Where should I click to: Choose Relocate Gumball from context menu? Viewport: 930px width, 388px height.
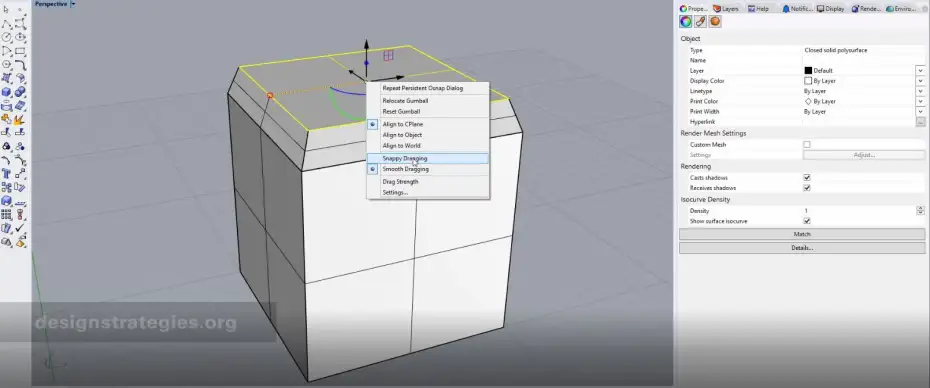pos(405,101)
